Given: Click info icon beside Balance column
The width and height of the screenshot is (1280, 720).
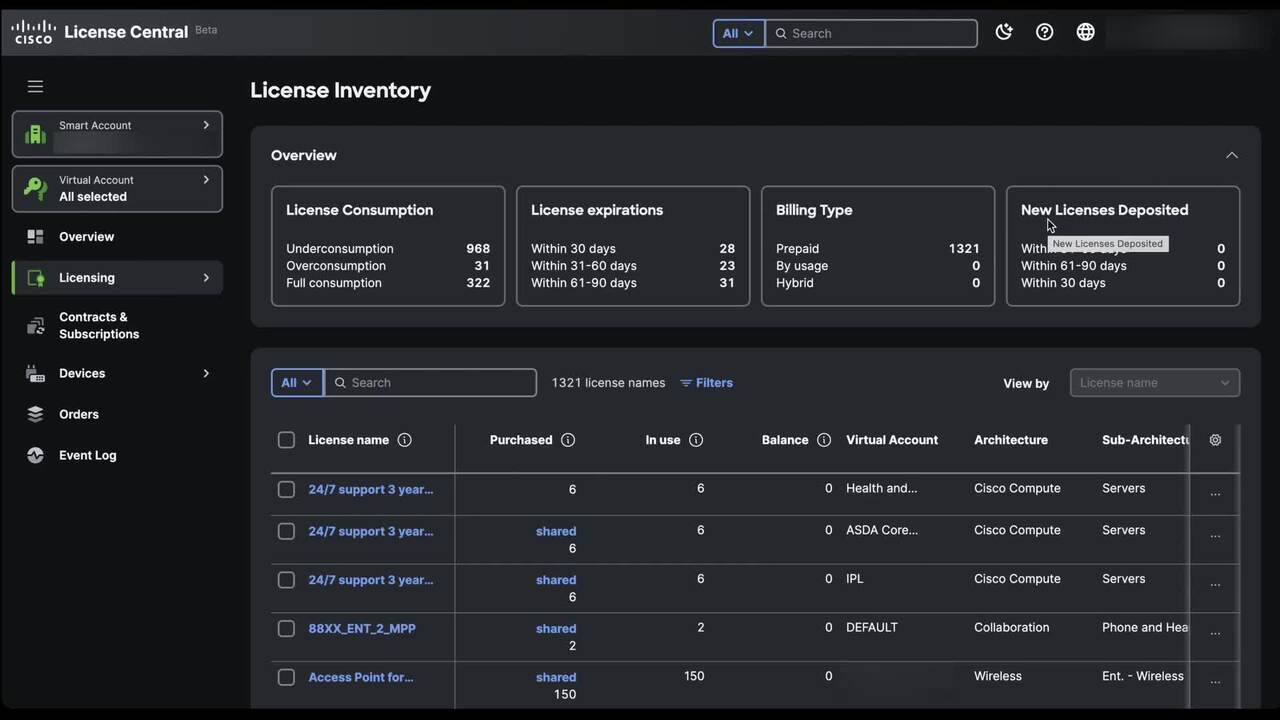Looking at the screenshot, I should tap(824, 440).
